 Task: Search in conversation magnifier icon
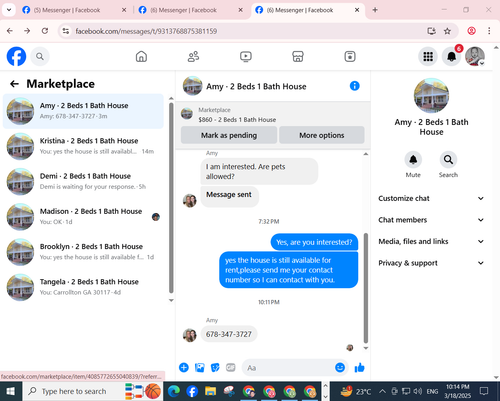tap(448, 160)
